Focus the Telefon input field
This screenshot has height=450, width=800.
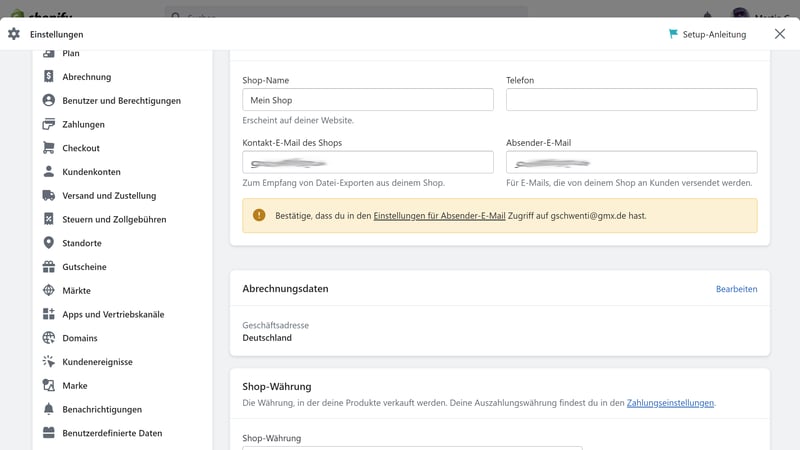(631, 100)
